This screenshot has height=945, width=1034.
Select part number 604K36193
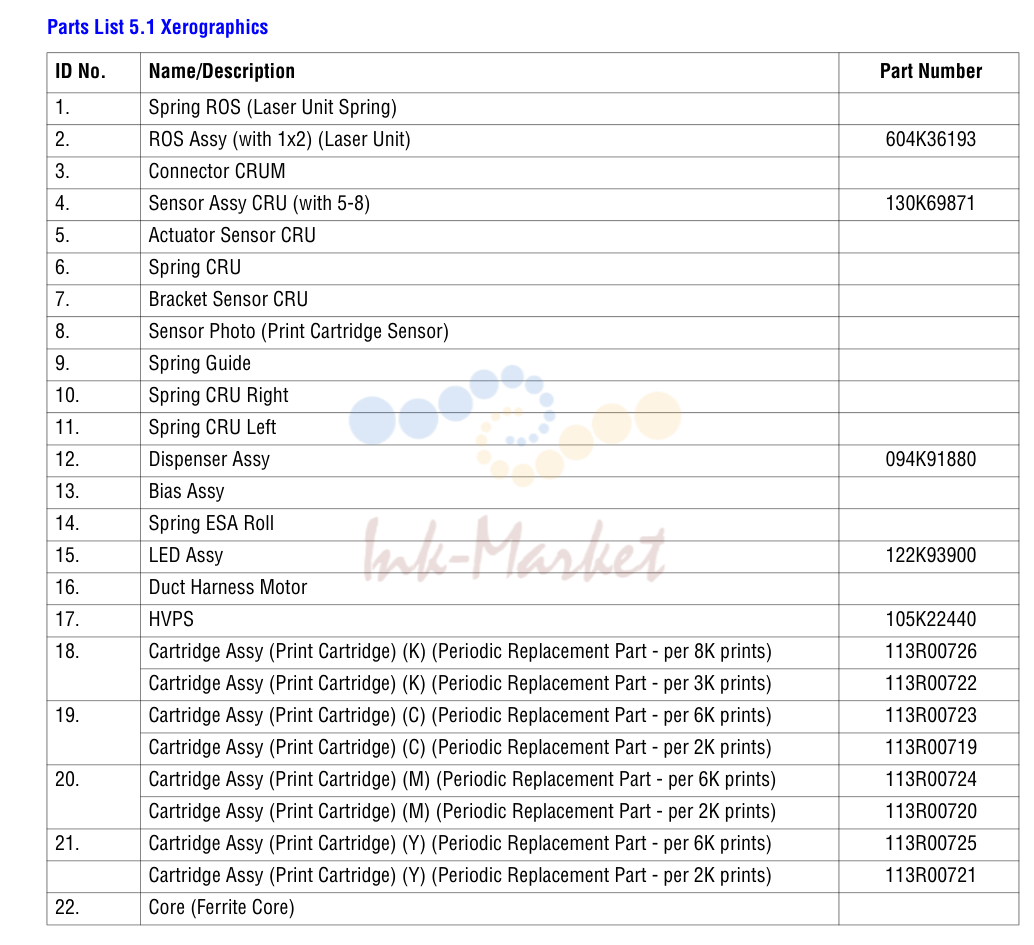930,140
